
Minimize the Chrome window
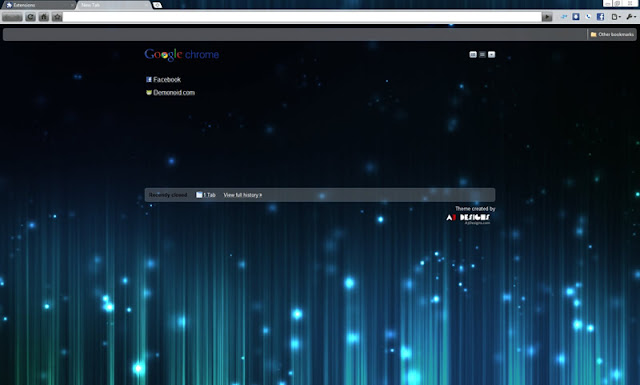pos(608,3)
